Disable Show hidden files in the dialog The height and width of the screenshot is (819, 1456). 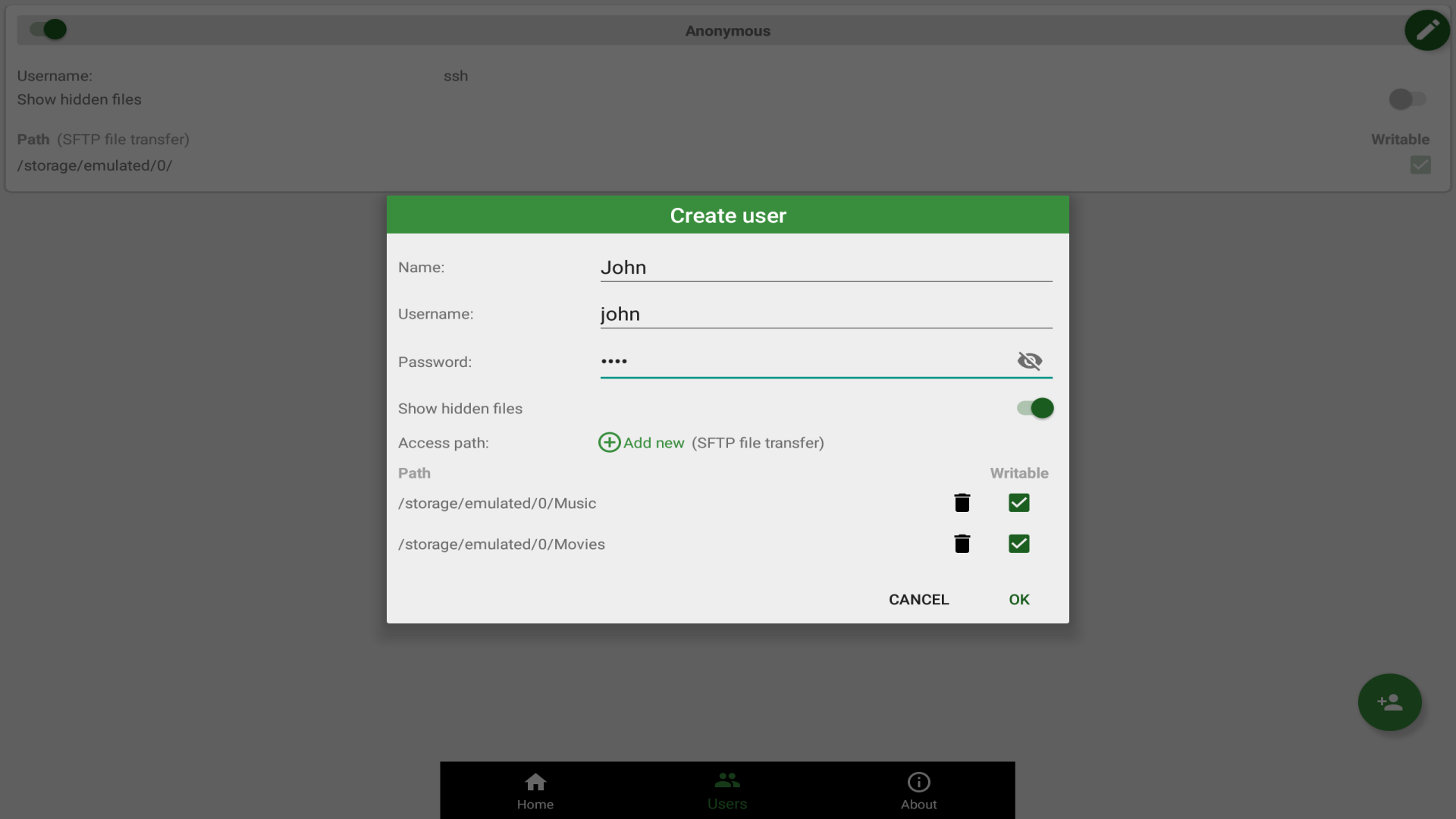(x=1034, y=408)
